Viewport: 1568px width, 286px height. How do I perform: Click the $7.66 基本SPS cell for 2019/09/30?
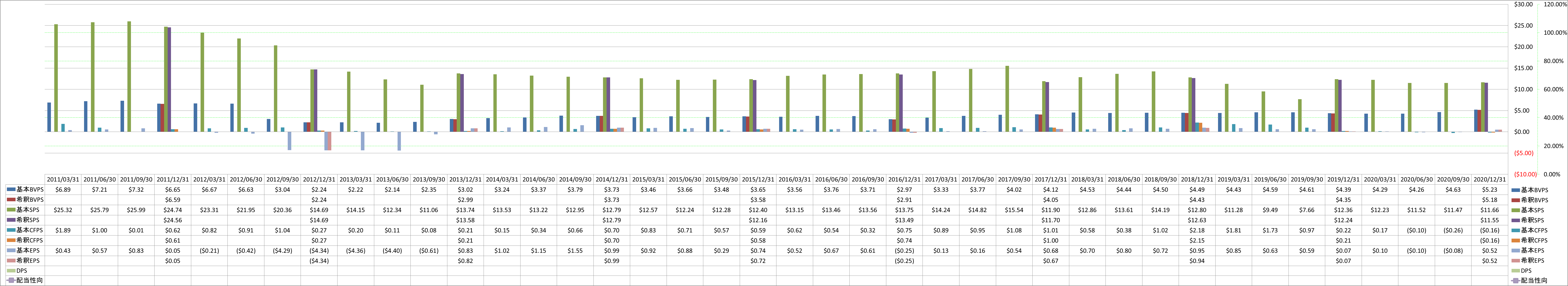pyautogui.click(x=1307, y=210)
